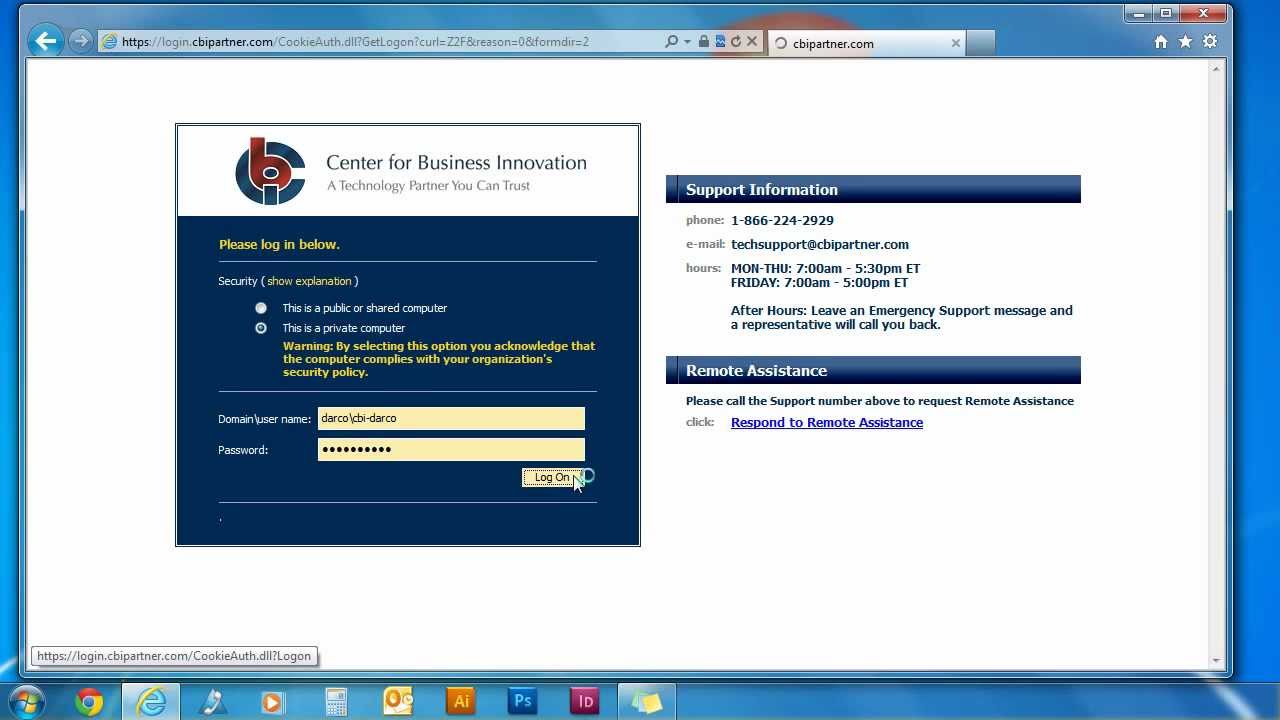
Task: Open the media player taskbar icon
Action: coord(273,702)
